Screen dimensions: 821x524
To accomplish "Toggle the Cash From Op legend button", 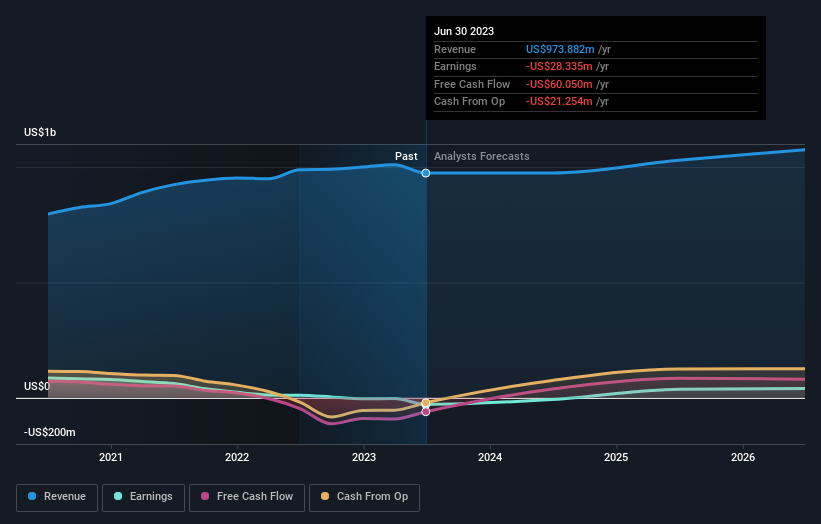I will tap(364, 497).
